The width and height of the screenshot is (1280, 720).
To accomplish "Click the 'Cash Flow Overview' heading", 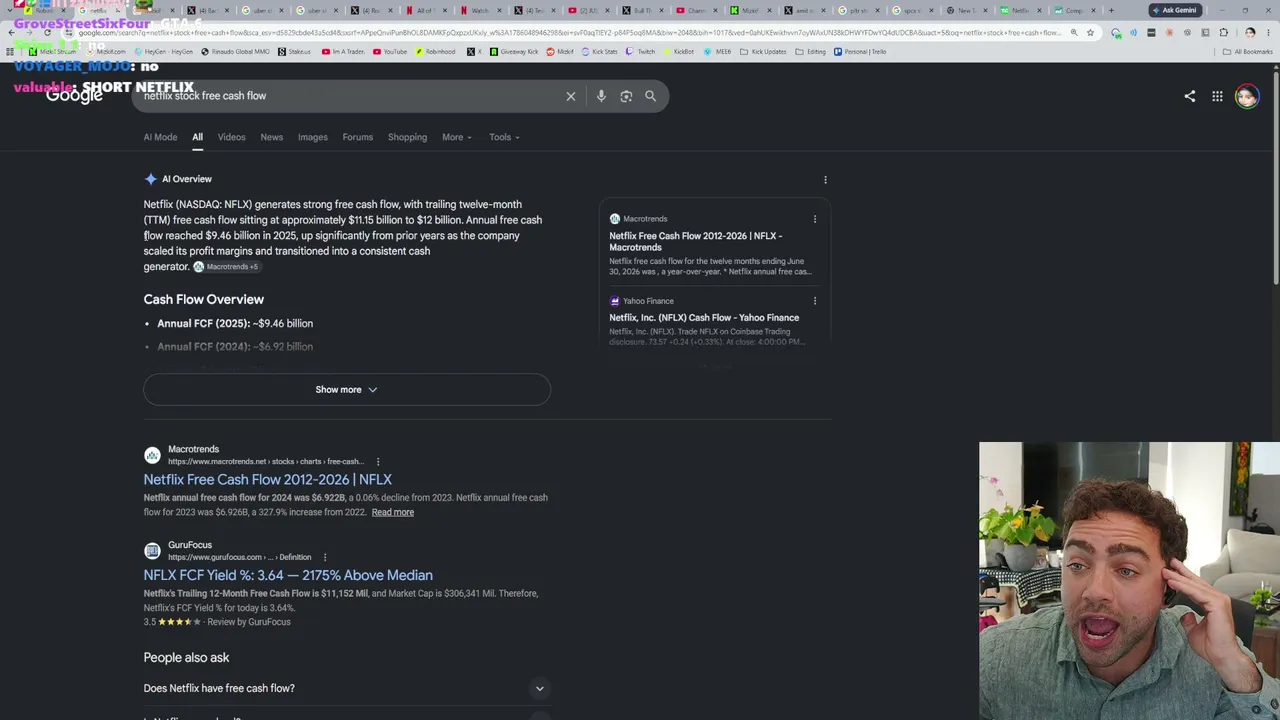I will (x=204, y=300).
